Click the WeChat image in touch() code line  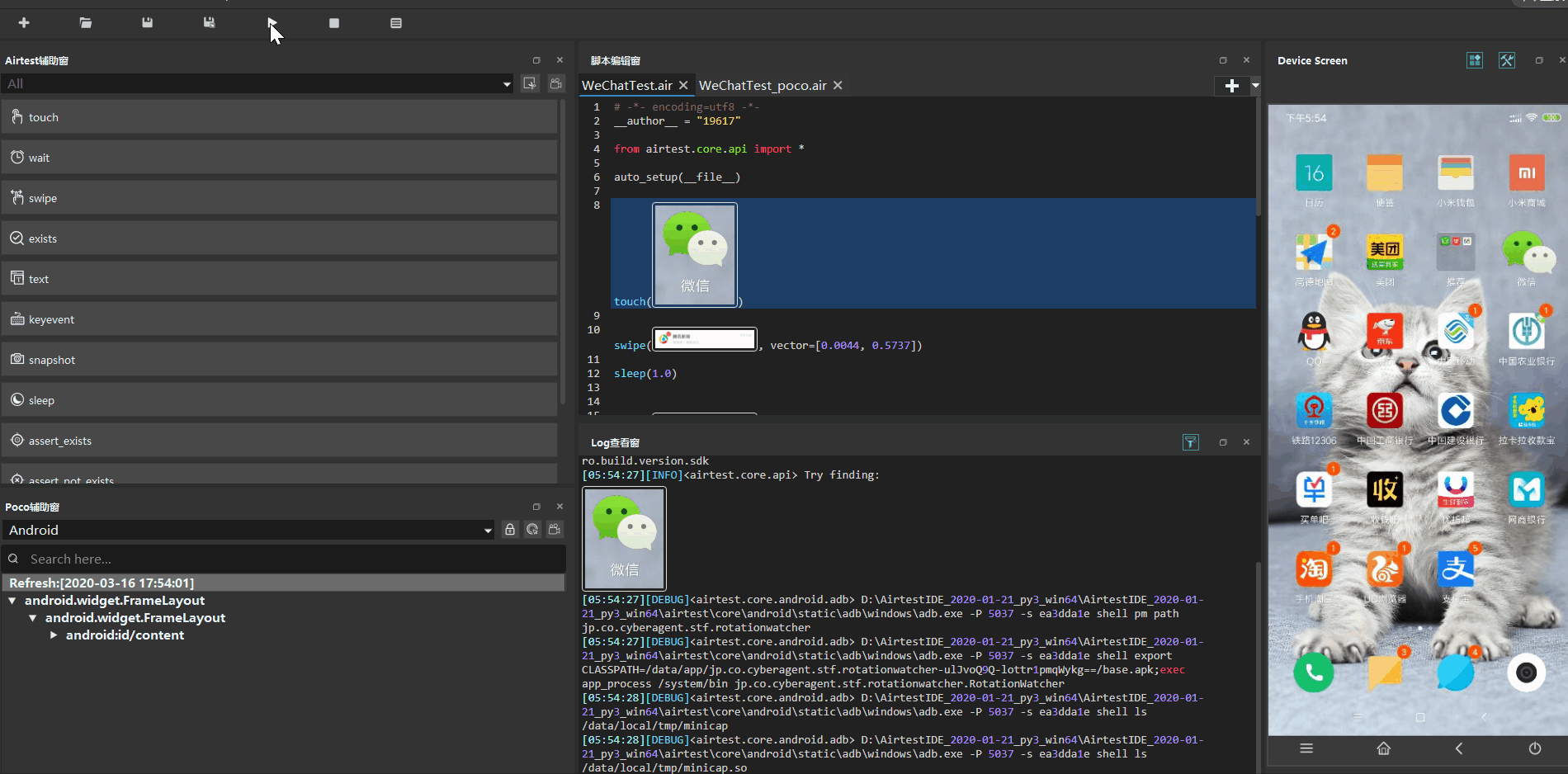click(x=695, y=255)
